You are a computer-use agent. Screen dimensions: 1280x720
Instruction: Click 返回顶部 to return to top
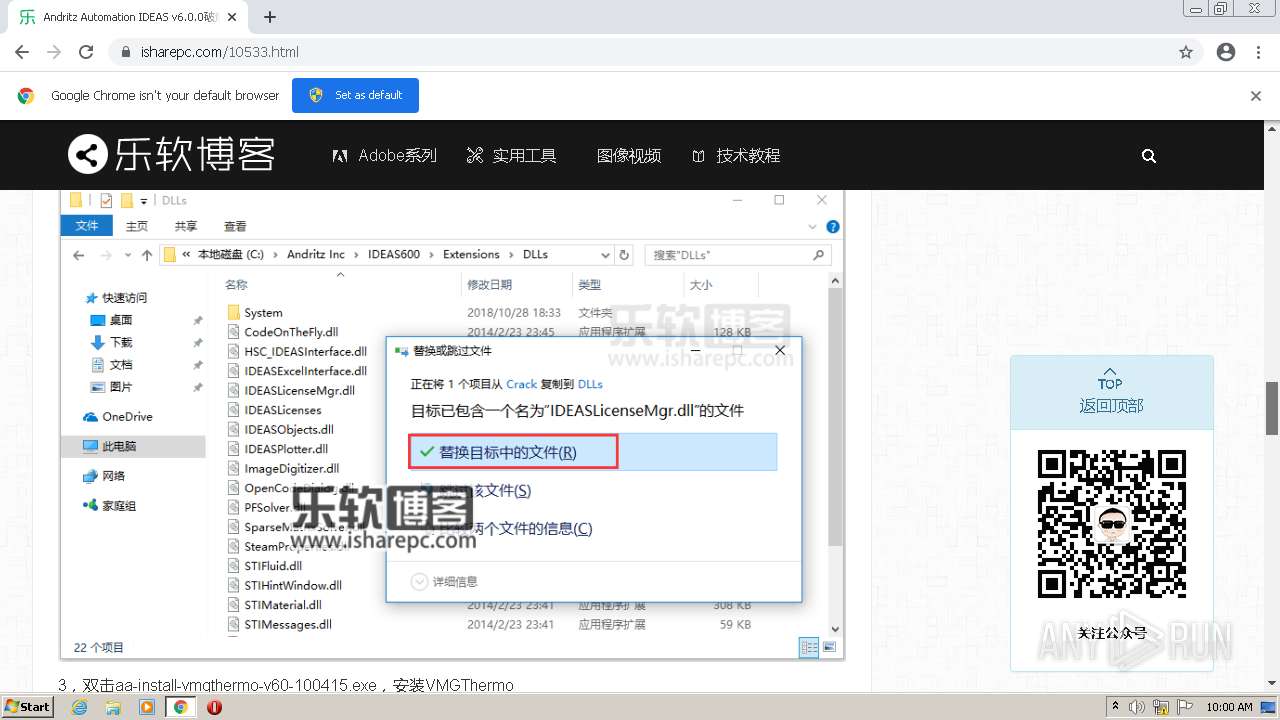point(1111,393)
